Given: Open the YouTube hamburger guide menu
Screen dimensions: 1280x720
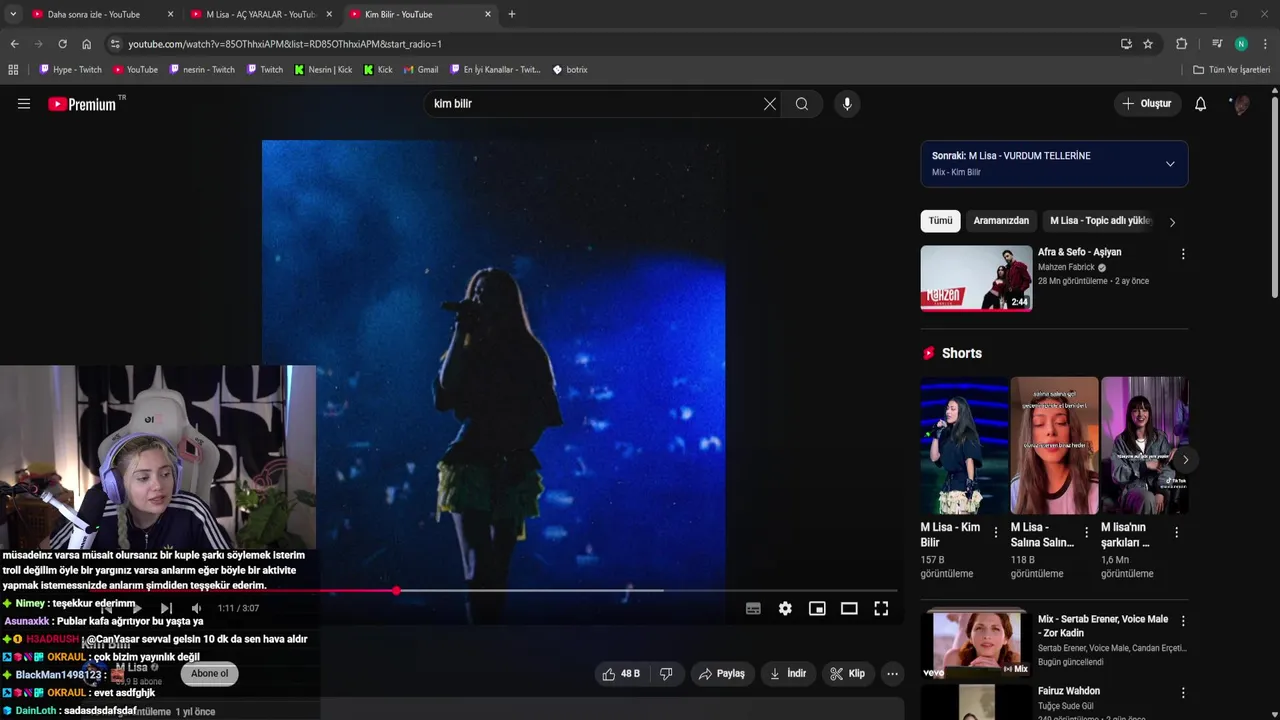Looking at the screenshot, I should (24, 104).
